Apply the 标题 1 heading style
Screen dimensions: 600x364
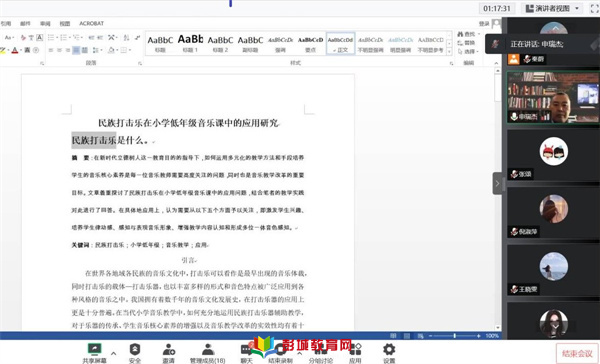pos(190,43)
